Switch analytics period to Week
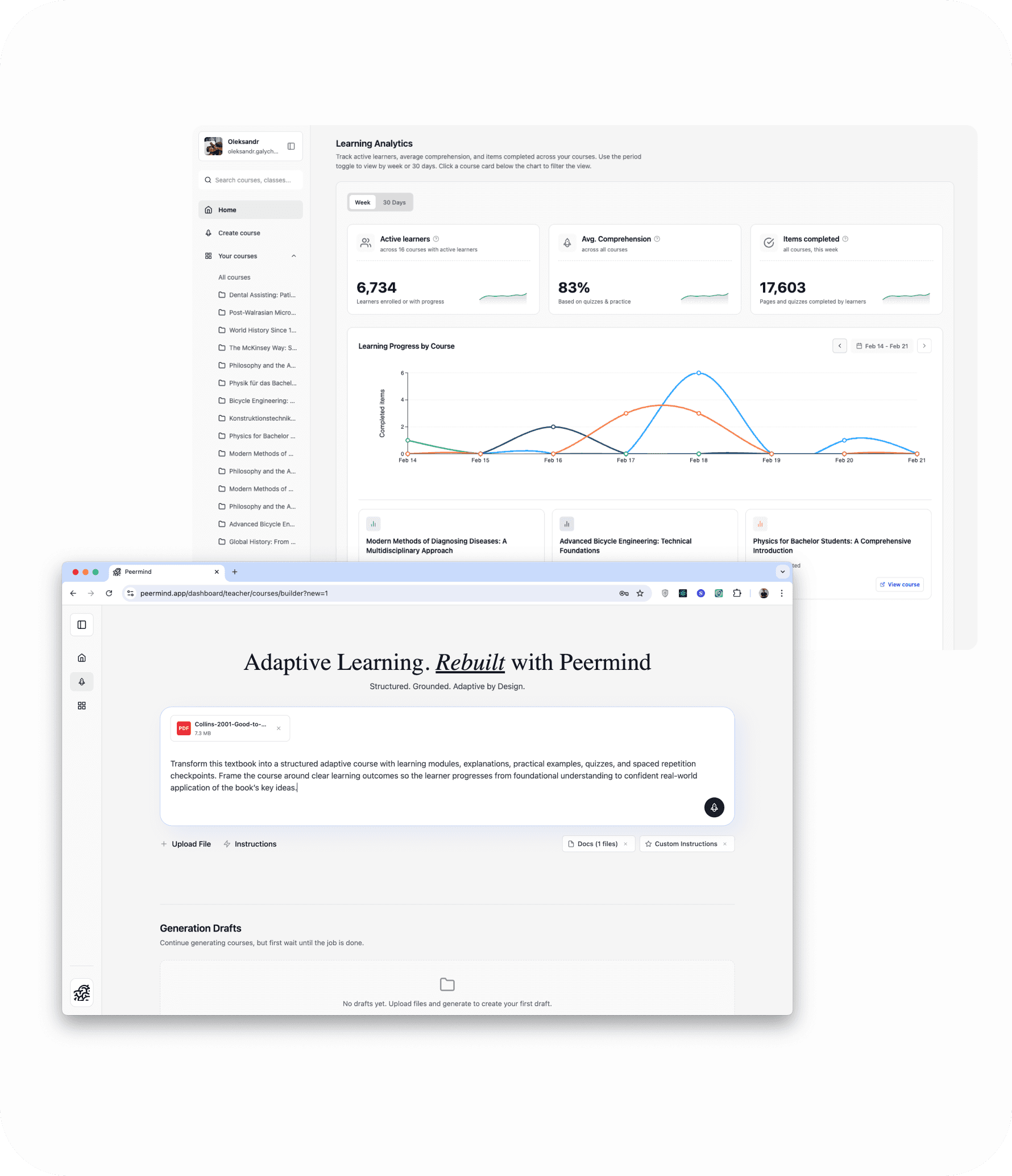Viewport: 1012px width, 1176px height. pos(363,202)
